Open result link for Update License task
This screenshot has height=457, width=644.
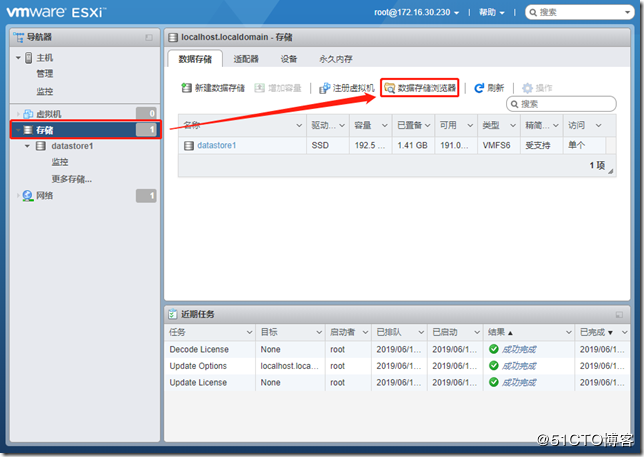519,382
